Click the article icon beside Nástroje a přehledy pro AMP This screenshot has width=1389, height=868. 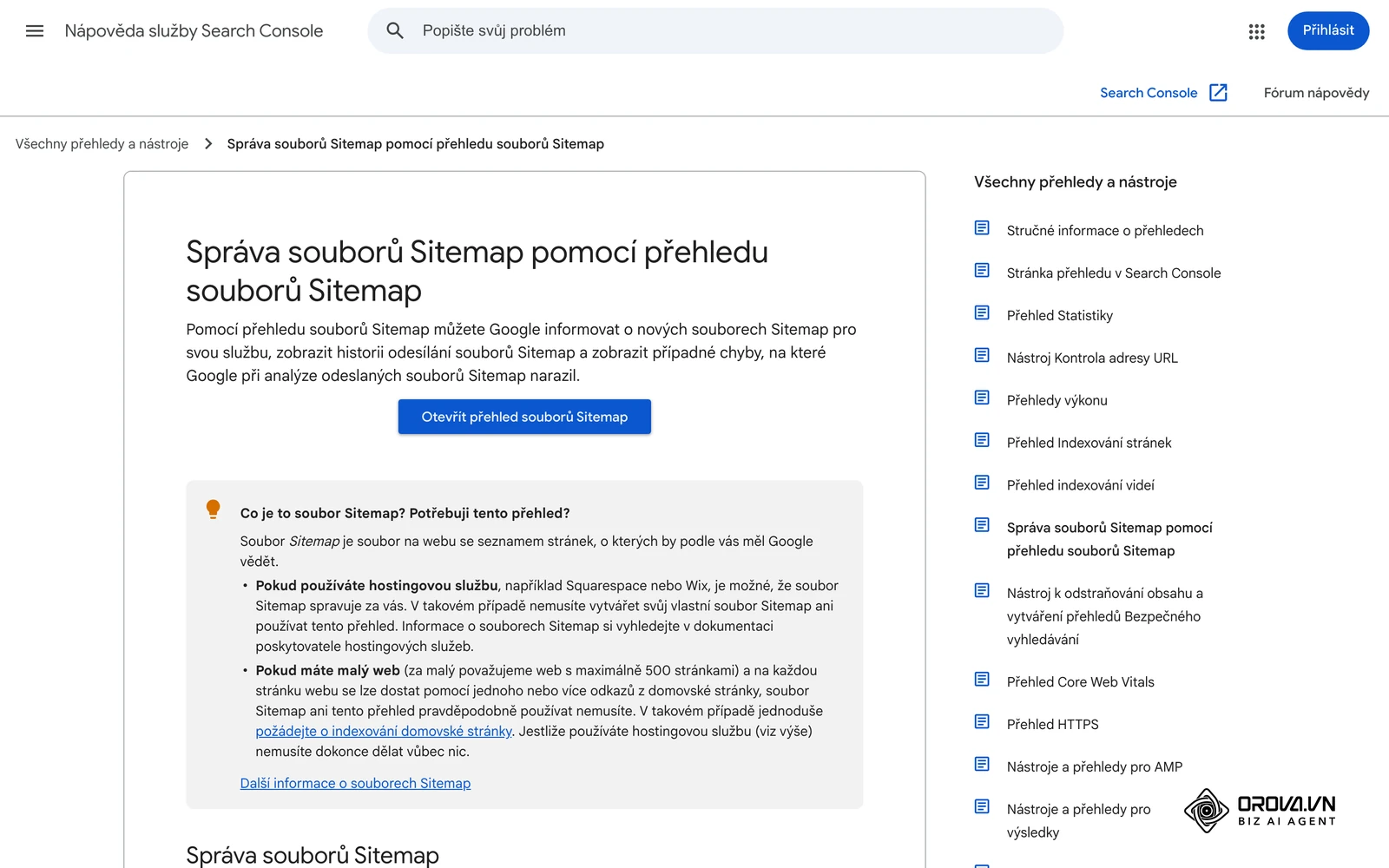tap(982, 765)
